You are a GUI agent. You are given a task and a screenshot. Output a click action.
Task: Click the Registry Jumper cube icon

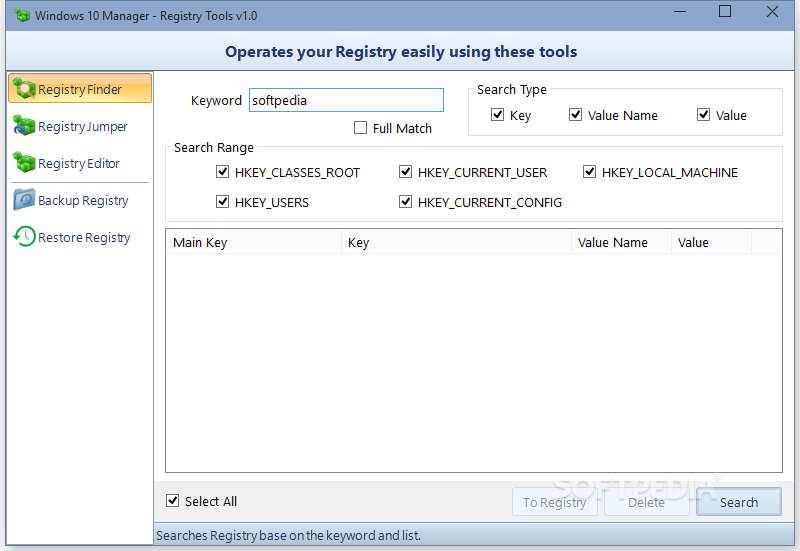[x=24, y=126]
